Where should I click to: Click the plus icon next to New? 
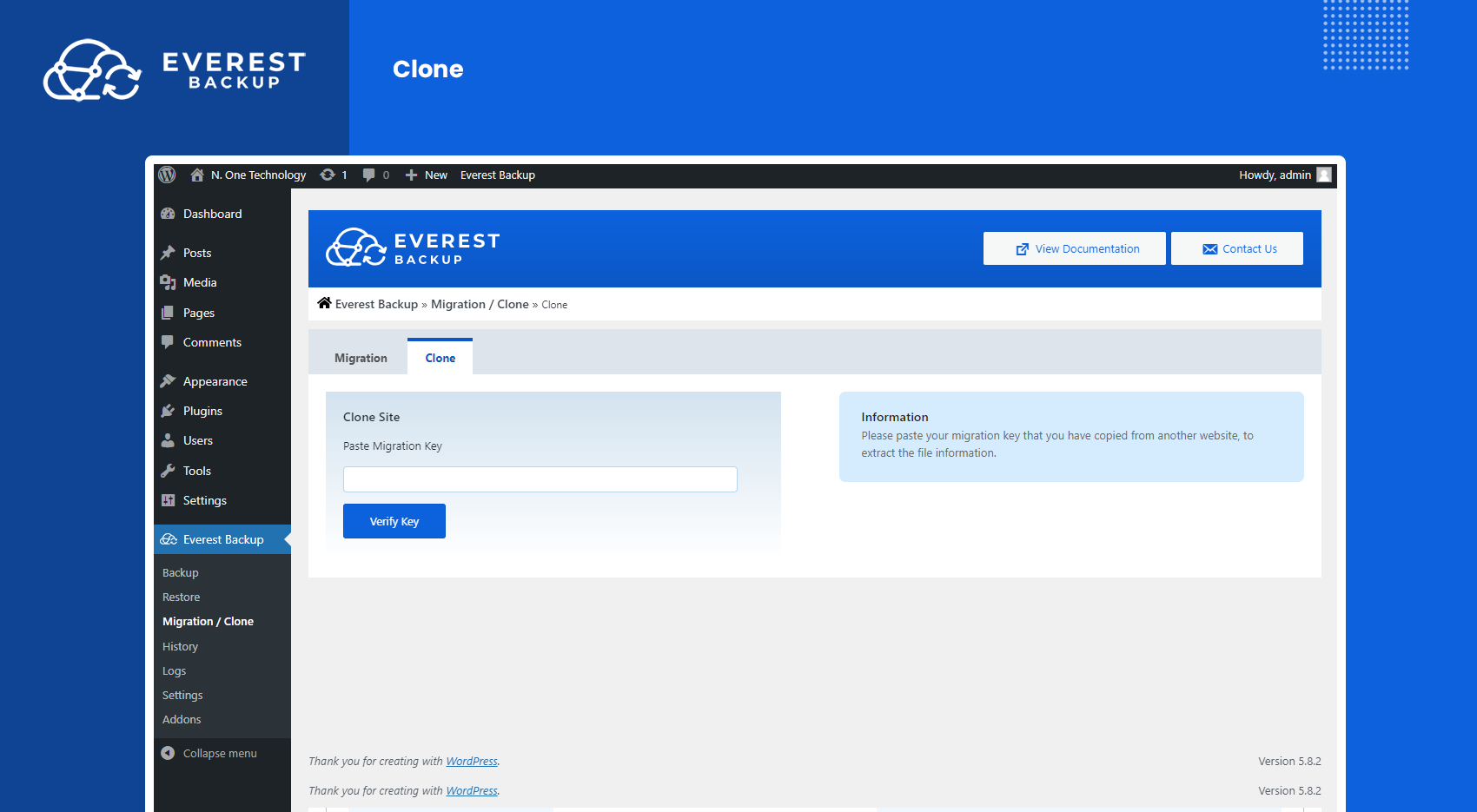(412, 175)
